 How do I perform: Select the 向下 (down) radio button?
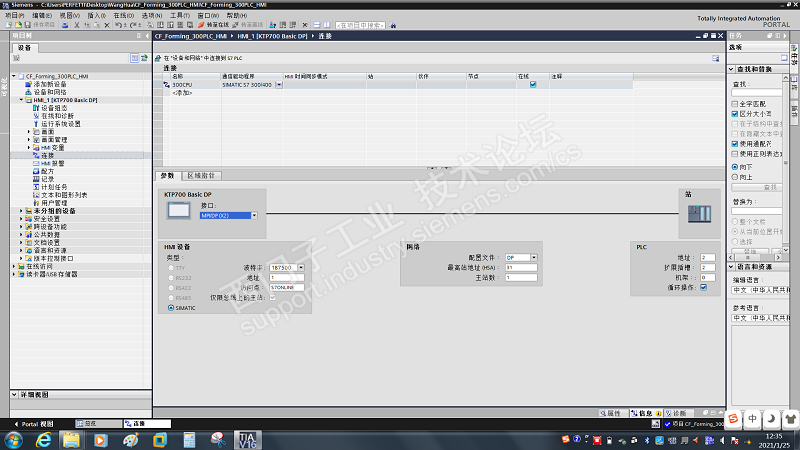(x=735, y=167)
